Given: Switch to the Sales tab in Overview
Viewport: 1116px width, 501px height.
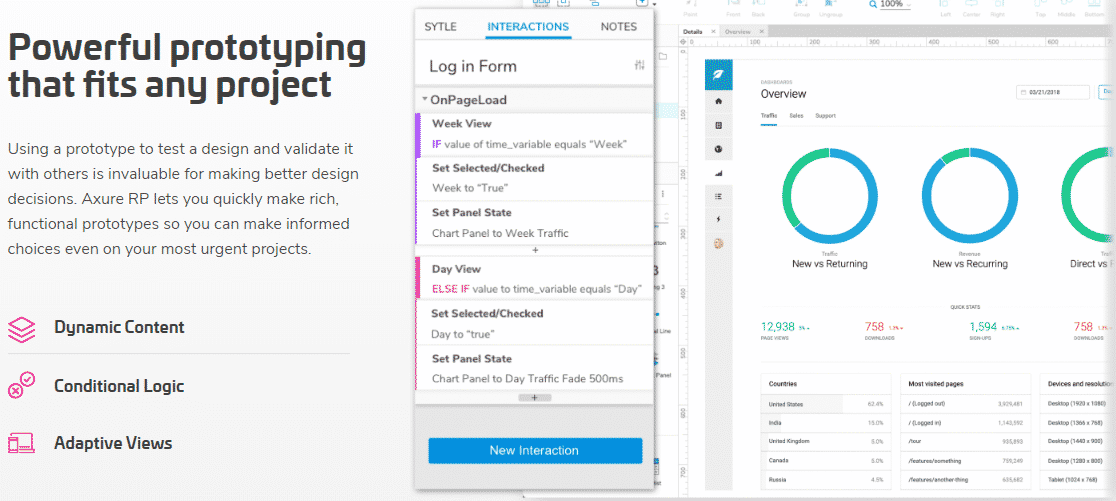Looking at the screenshot, I should [x=796, y=116].
